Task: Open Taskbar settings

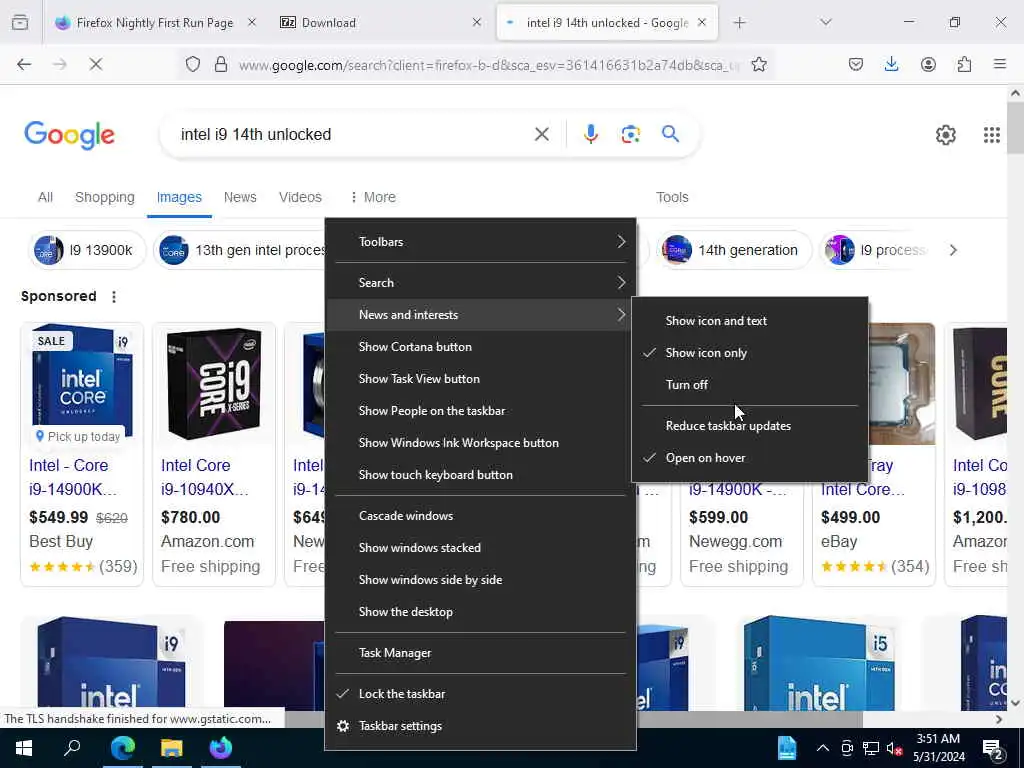Action: [480, 726]
